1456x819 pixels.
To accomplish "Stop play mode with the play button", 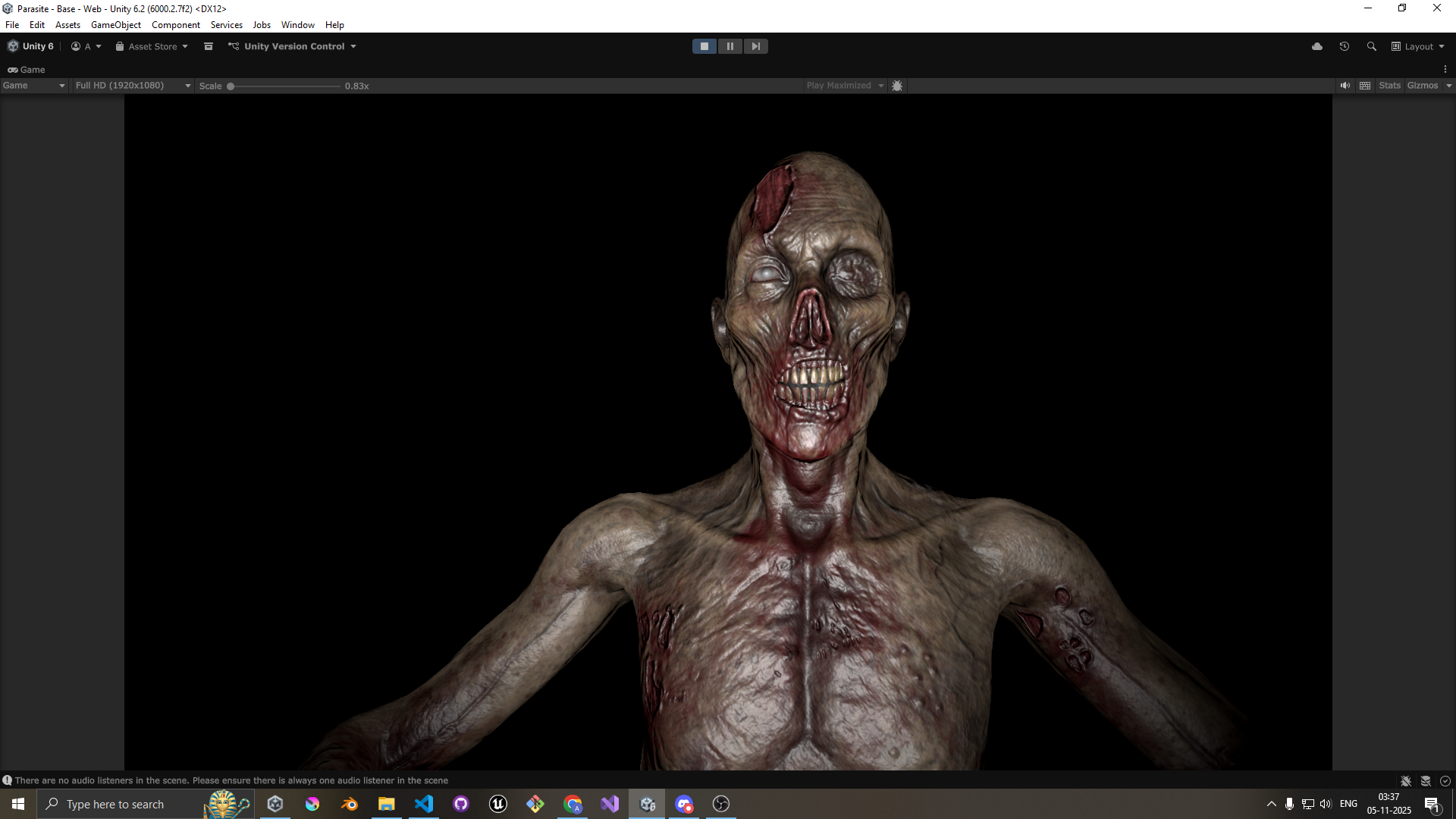I will [704, 46].
